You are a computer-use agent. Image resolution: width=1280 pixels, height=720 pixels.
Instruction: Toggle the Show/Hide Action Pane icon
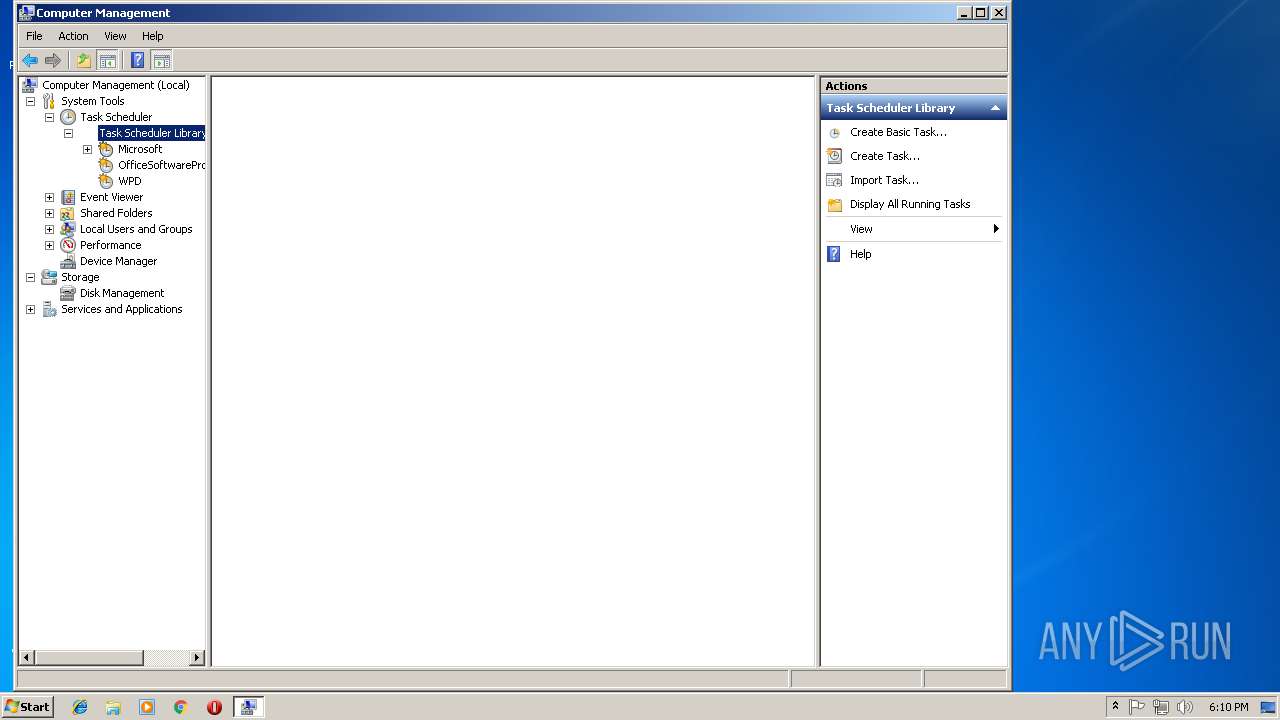click(x=161, y=60)
